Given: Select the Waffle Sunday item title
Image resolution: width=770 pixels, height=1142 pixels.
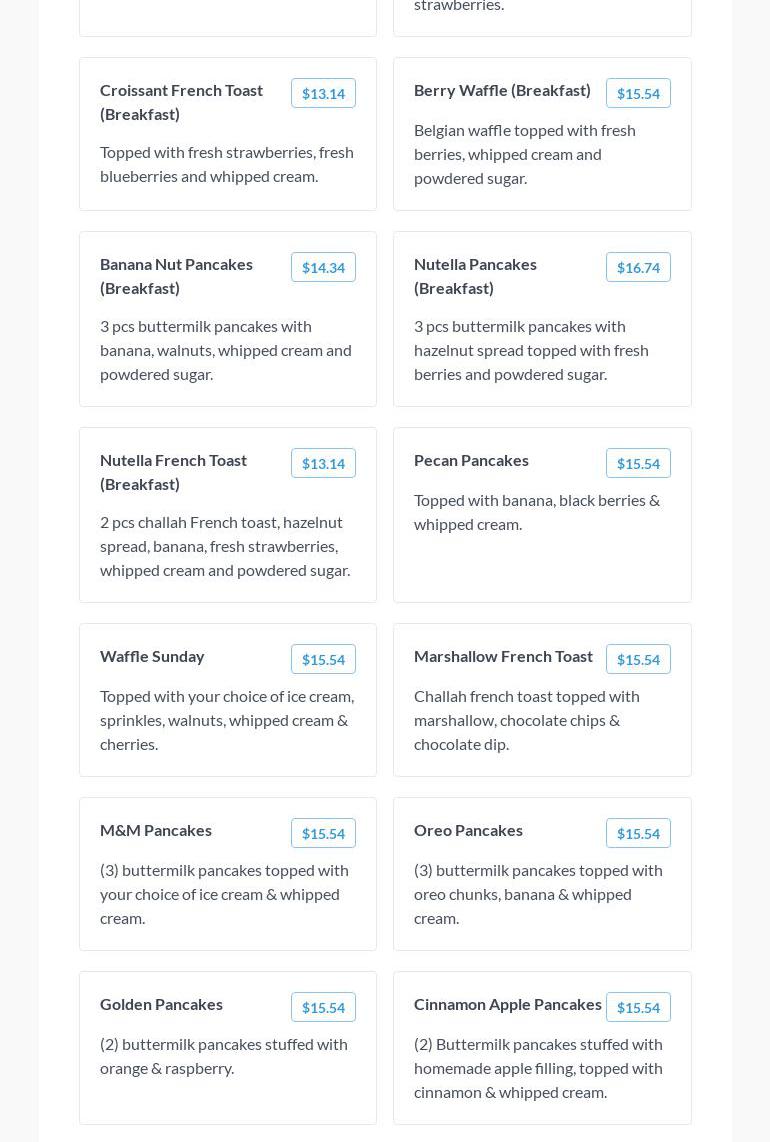Looking at the screenshot, I should 152,656.
